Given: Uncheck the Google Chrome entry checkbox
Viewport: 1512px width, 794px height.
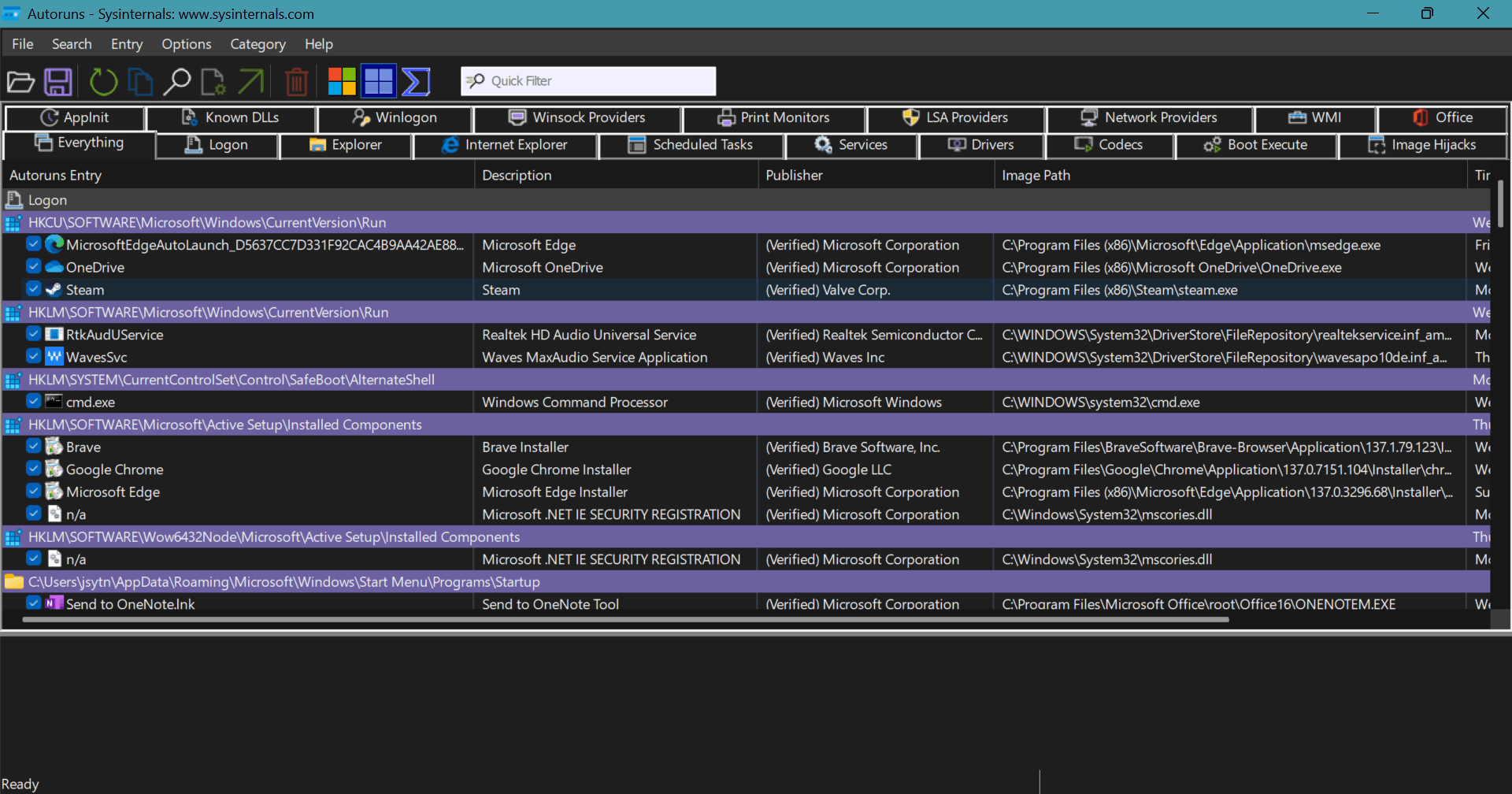Looking at the screenshot, I should click(33, 469).
